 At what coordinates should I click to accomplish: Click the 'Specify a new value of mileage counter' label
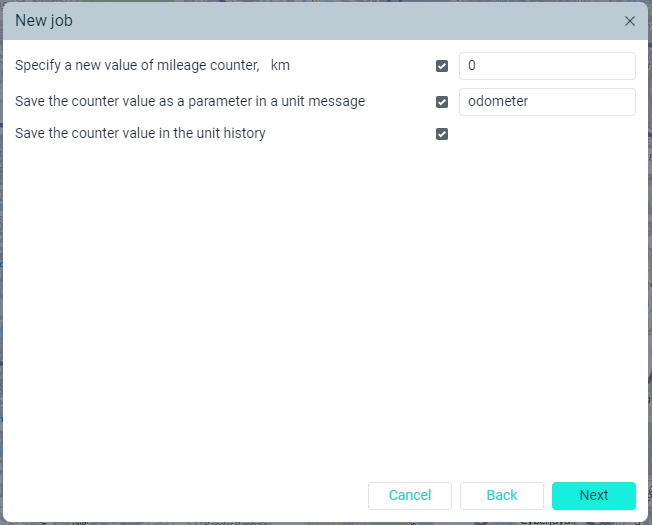click(152, 66)
